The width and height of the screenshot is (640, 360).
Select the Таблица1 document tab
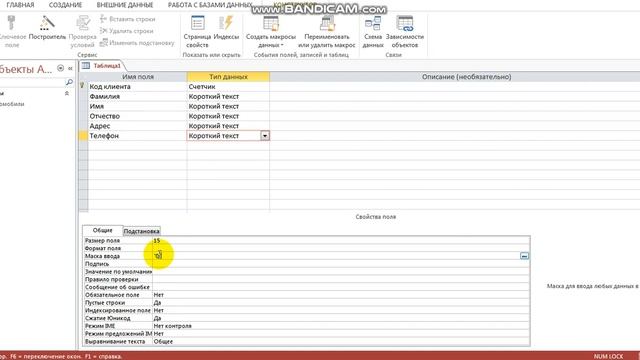tap(102, 66)
